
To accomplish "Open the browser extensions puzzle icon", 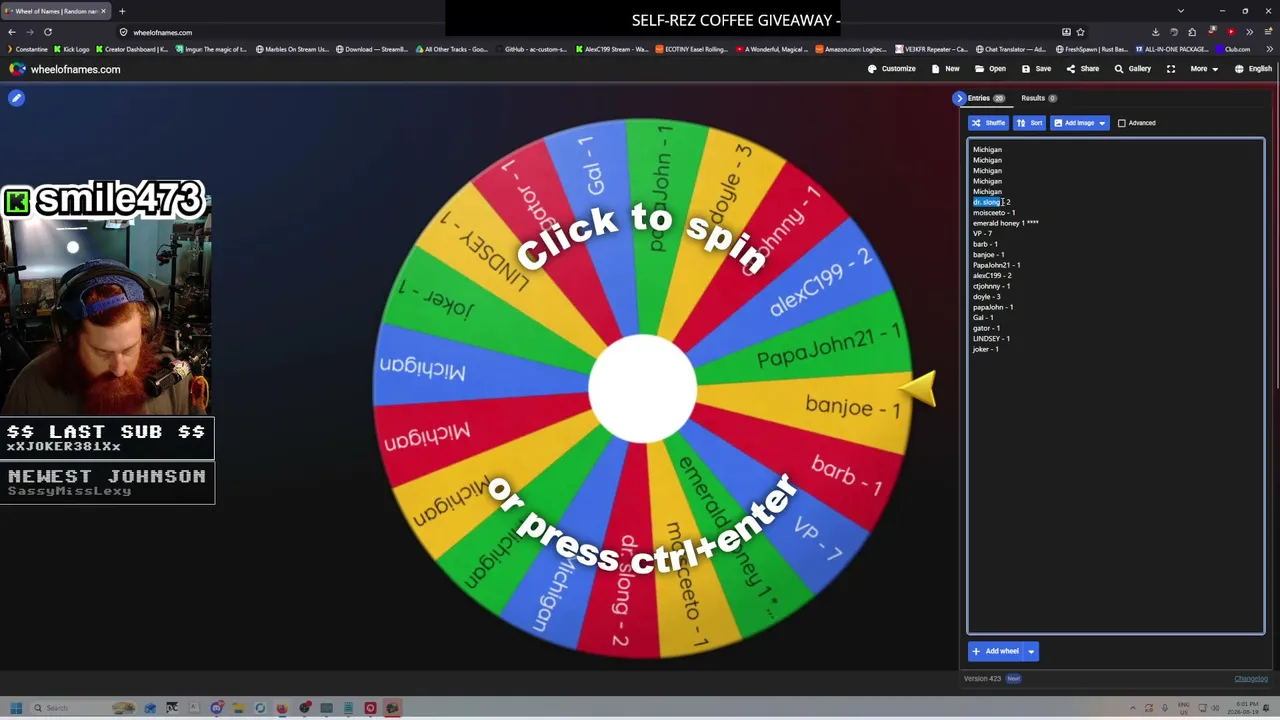I will (x=1192, y=32).
